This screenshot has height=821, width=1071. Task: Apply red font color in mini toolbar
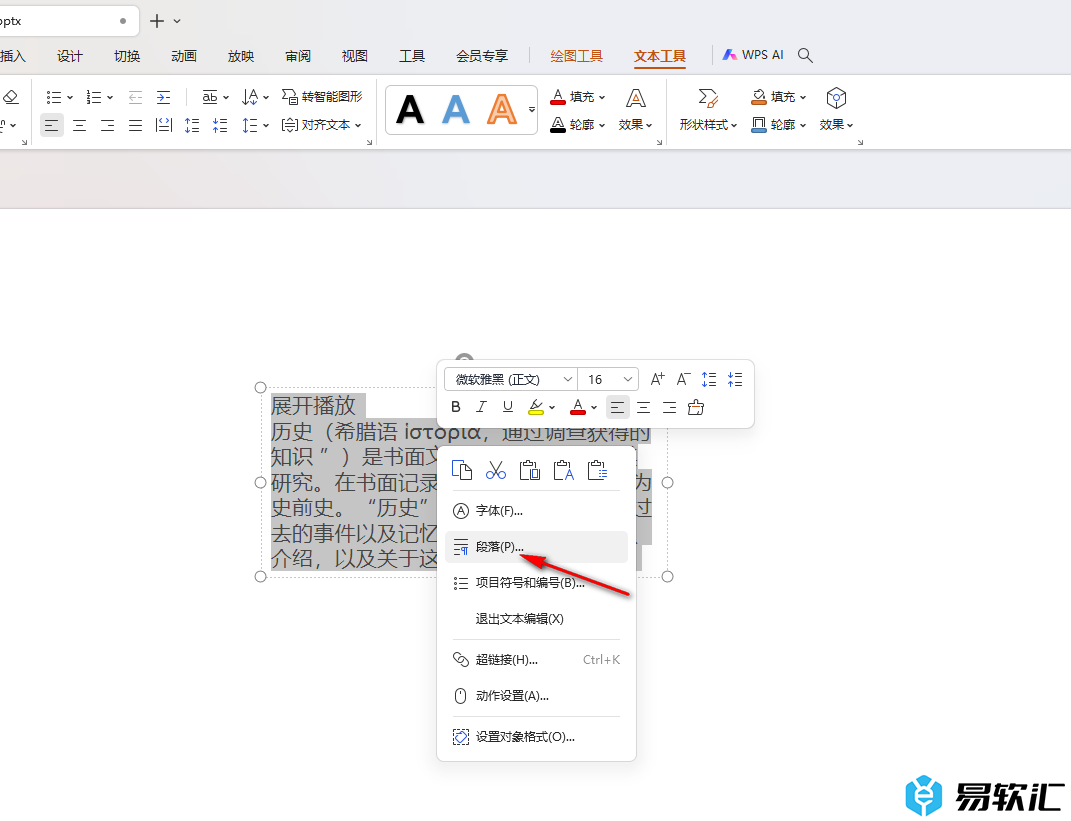coord(578,407)
